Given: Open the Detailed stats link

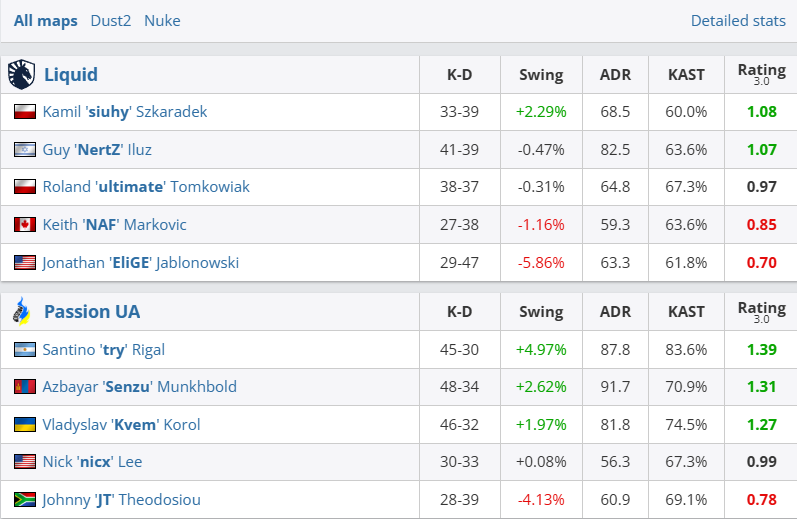Looking at the screenshot, I should pos(737,20).
